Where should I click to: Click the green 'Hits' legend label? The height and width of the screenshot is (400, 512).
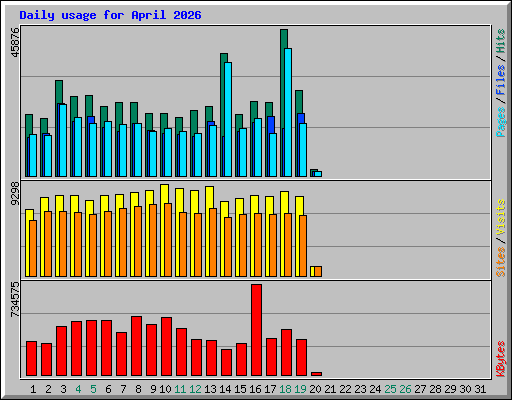pyautogui.click(x=500, y=41)
